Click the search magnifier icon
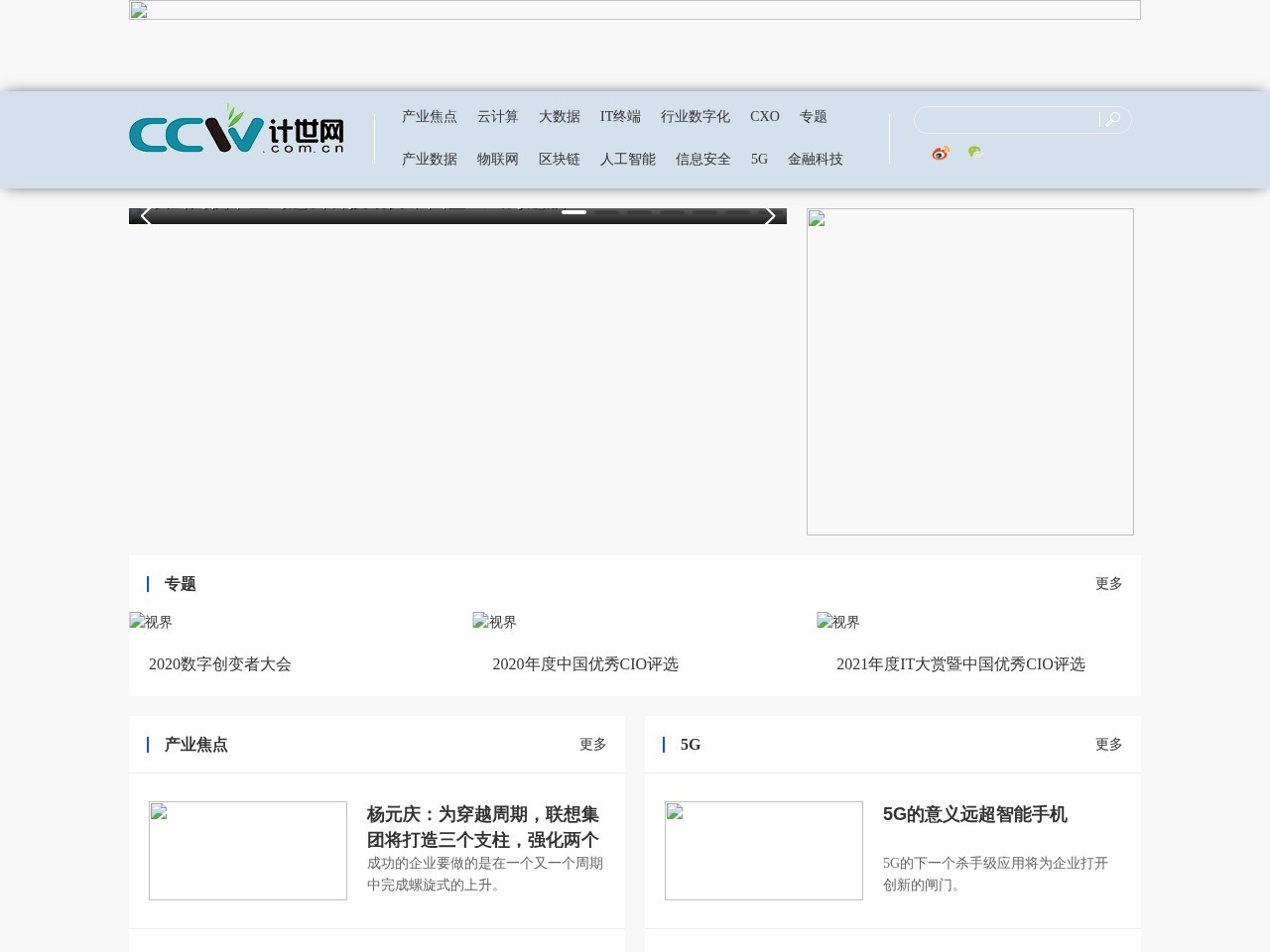1270x952 pixels. coord(1113,120)
